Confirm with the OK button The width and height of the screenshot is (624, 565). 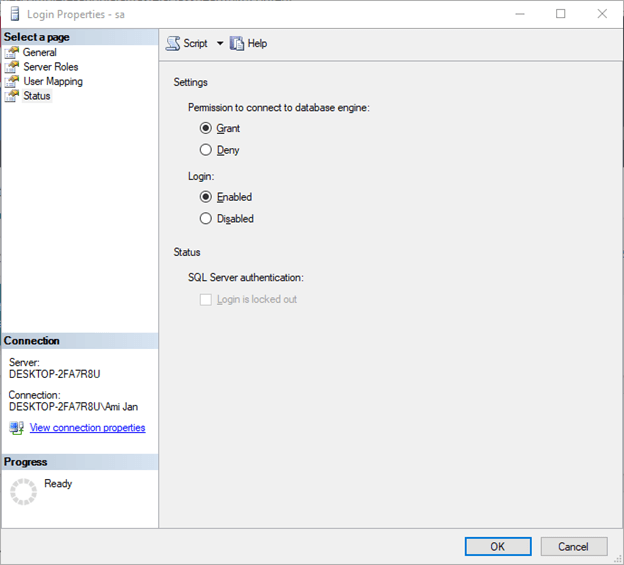point(498,547)
